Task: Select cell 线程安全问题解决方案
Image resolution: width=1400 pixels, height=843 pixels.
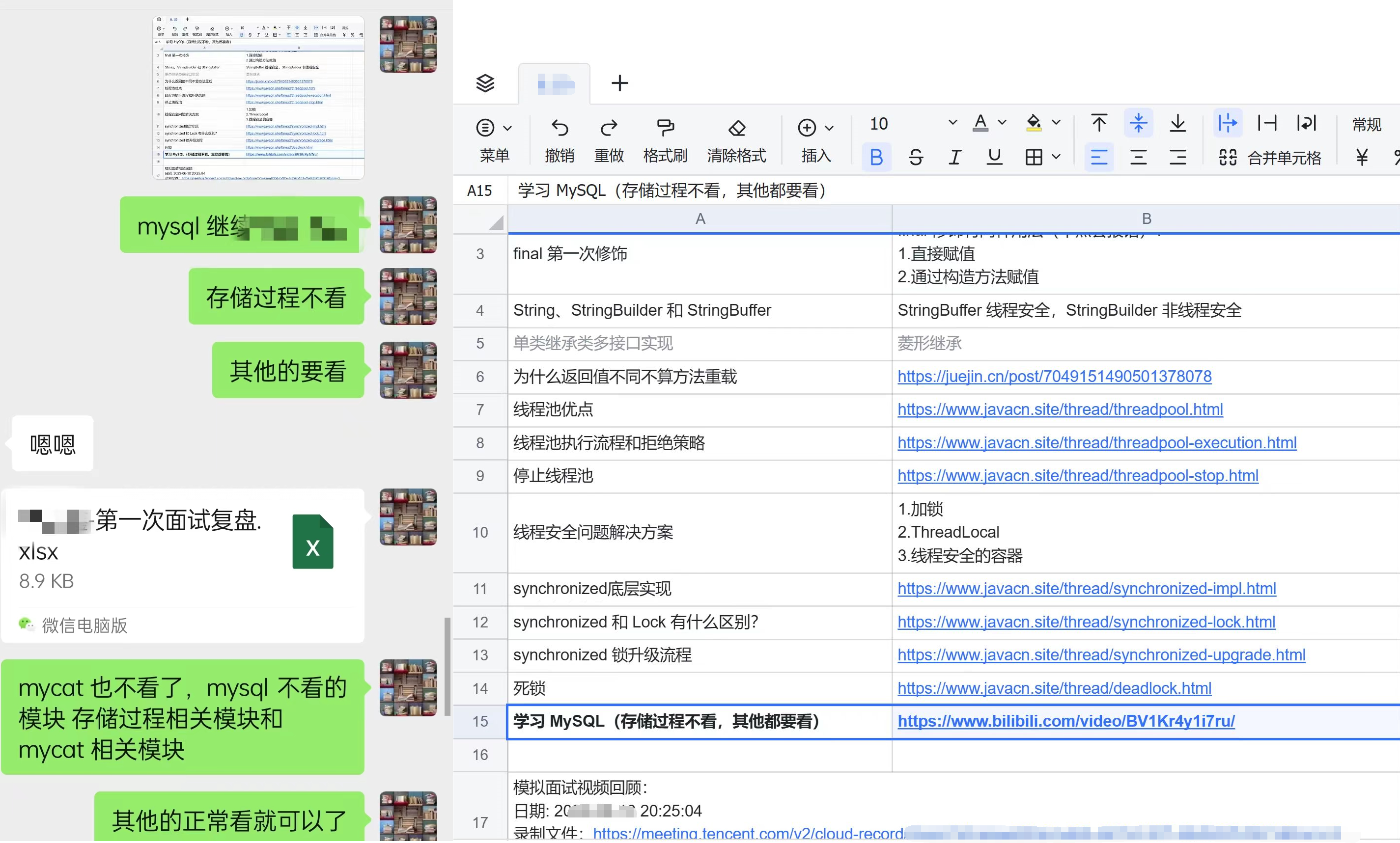Action: pyautogui.click(x=700, y=532)
